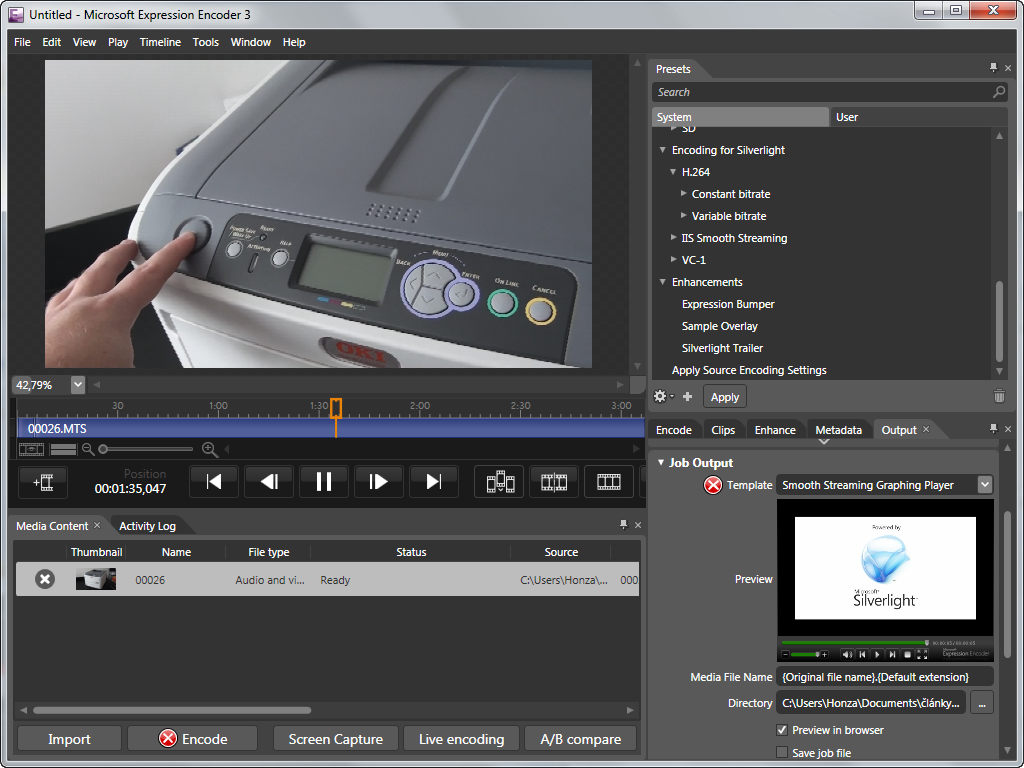Viewport: 1024px width, 768px height.
Task: Collapse the H.264 preset group
Action: tap(673, 172)
